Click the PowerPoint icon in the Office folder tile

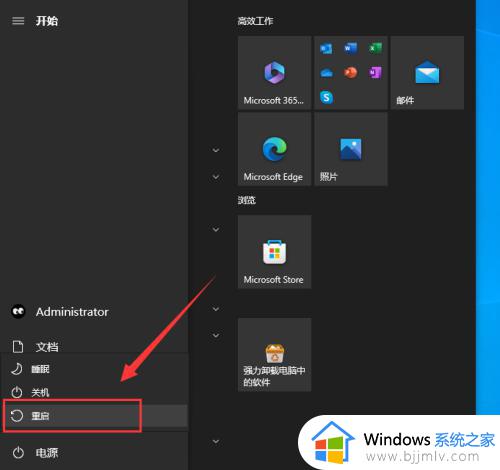[x=350, y=73]
